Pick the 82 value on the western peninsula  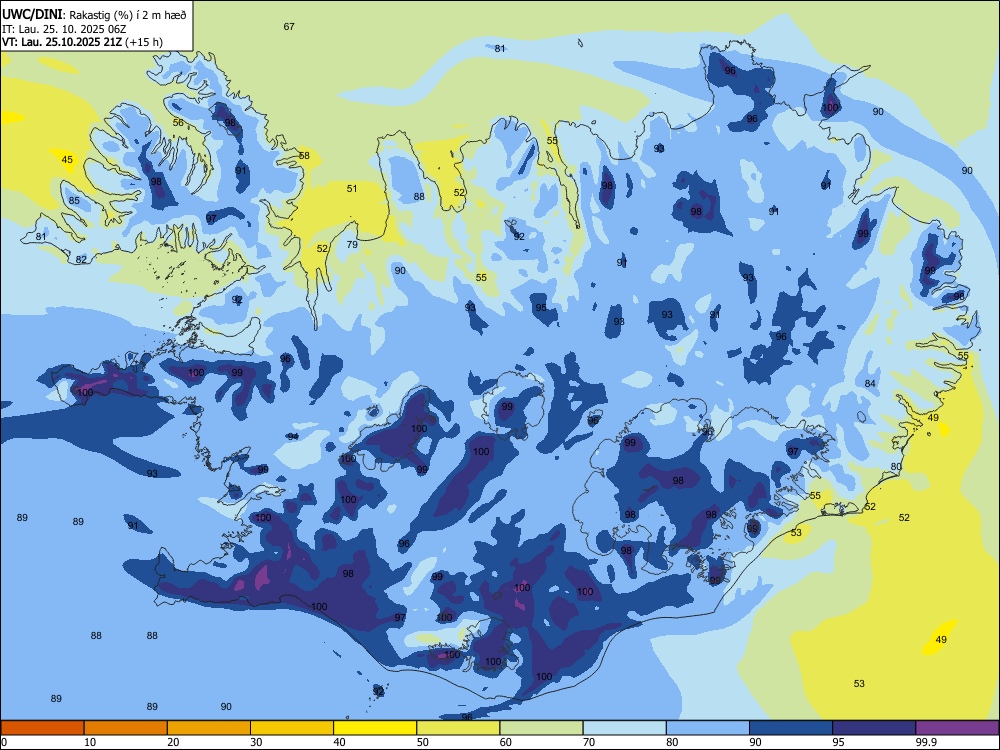click(81, 260)
